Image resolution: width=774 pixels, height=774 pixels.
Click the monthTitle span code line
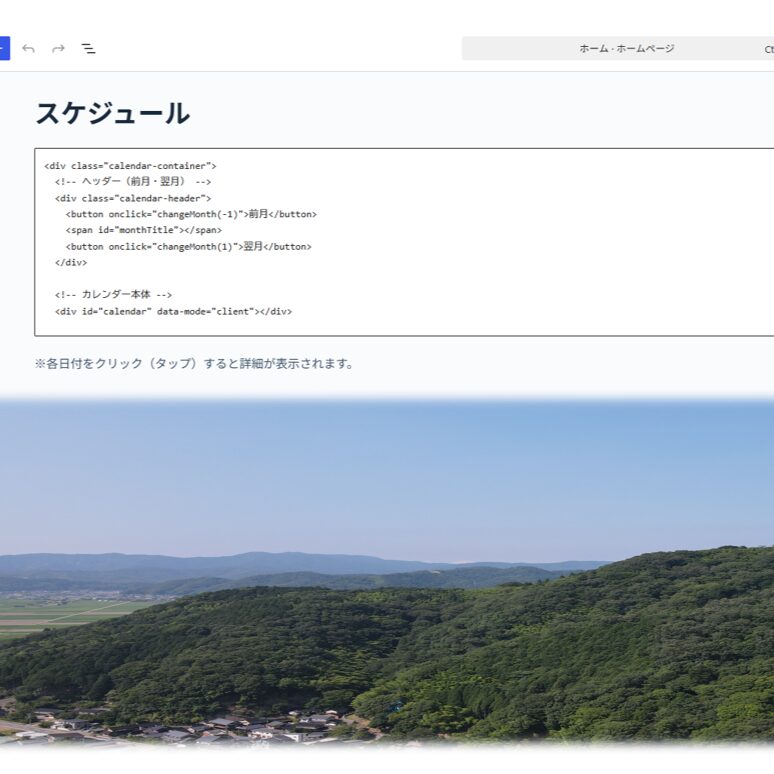pyautogui.click(x=144, y=230)
